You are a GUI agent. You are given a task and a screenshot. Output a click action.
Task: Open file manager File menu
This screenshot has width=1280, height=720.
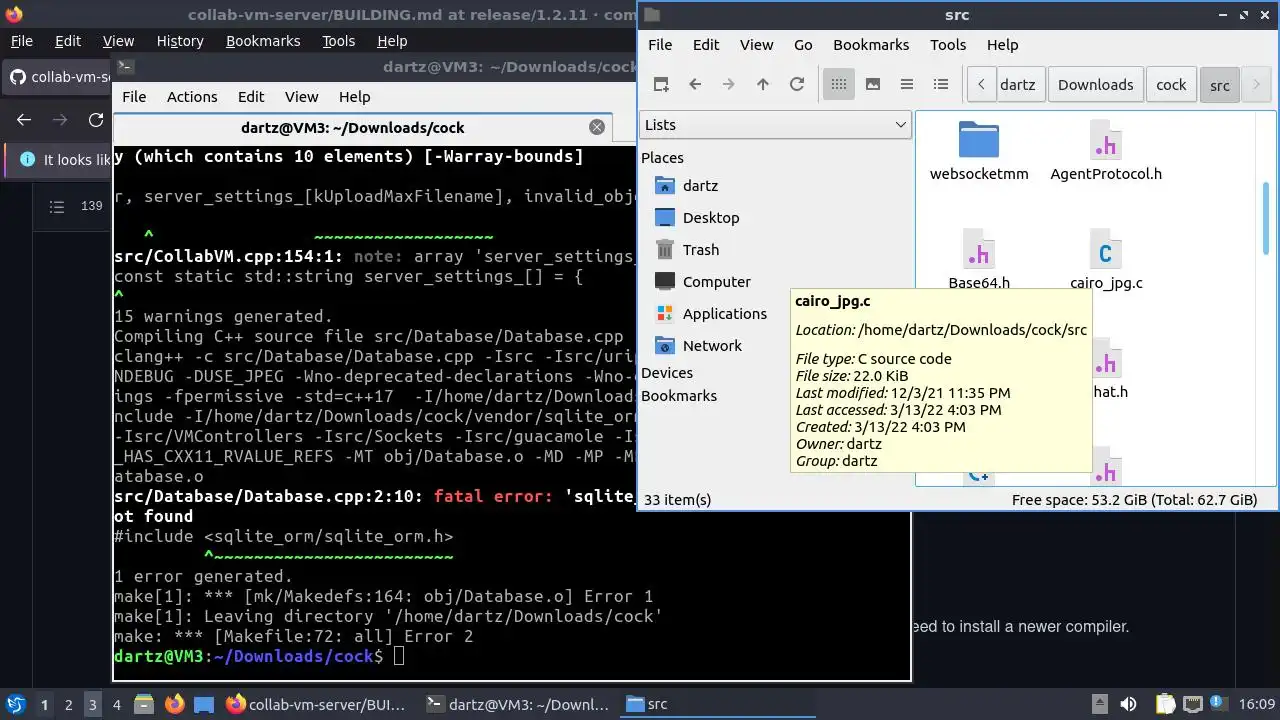[x=660, y=44]
